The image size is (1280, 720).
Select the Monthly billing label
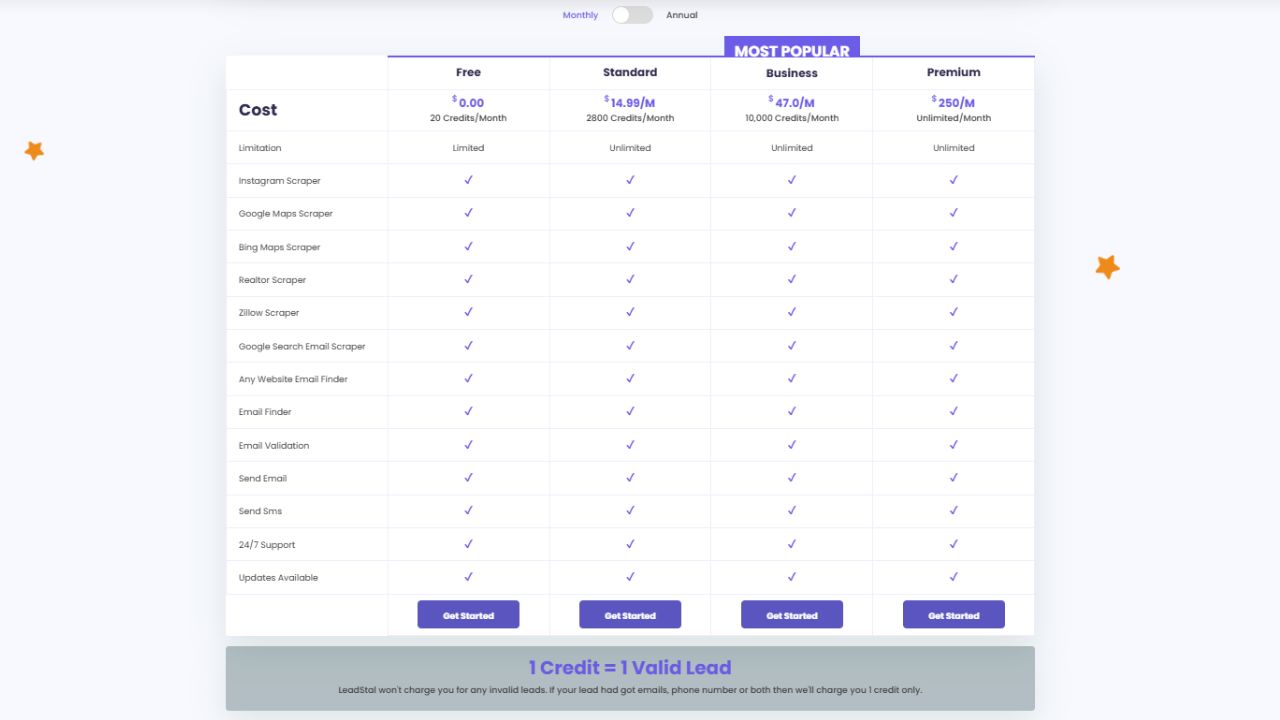click(x=580, y=15)
